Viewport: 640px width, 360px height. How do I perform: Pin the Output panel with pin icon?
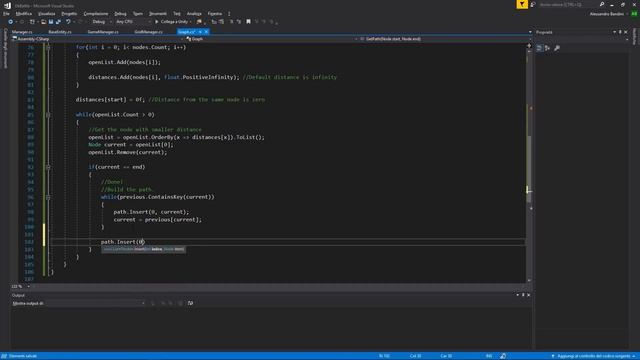pos(523,295)
